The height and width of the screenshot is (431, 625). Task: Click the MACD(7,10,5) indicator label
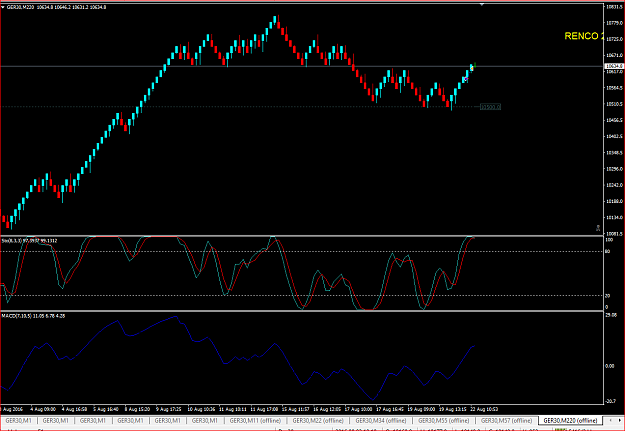tap(33, 316)
